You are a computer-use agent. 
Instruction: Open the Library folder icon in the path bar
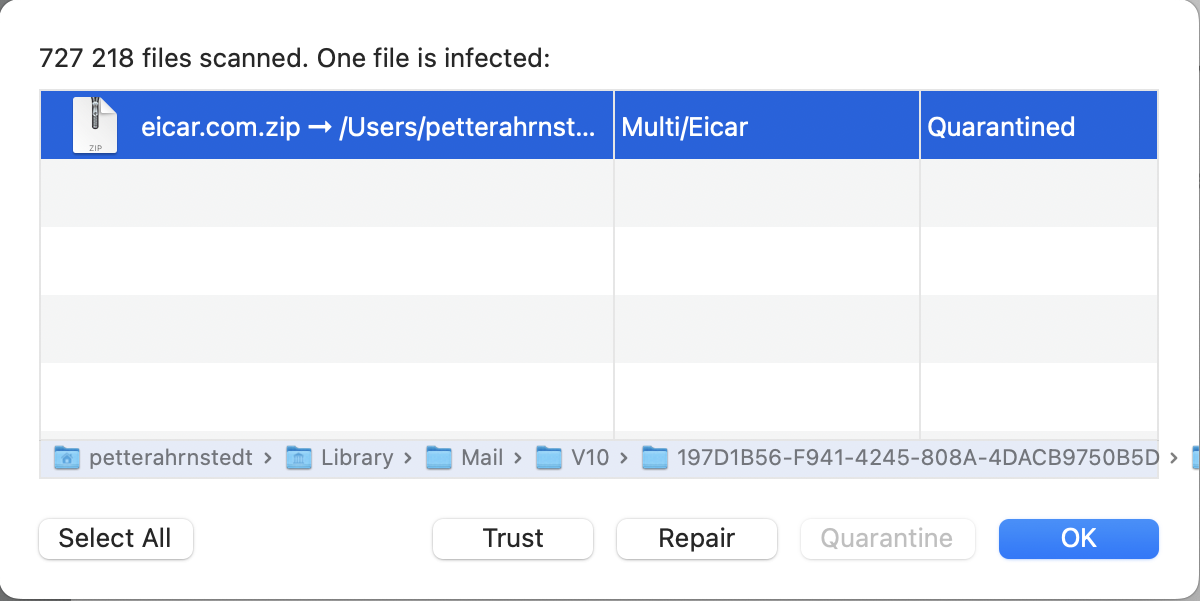[x=298, y=457]
